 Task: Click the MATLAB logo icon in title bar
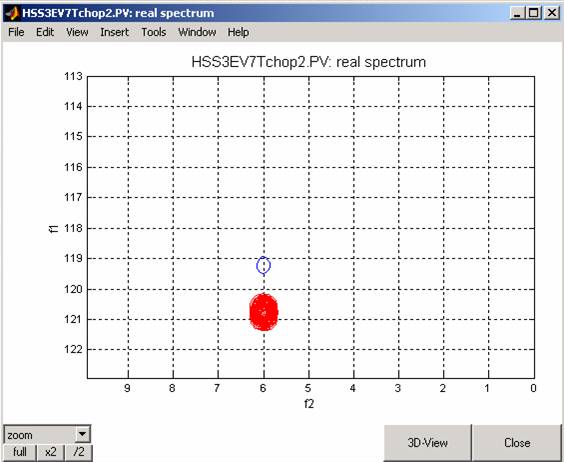point(12,13)
